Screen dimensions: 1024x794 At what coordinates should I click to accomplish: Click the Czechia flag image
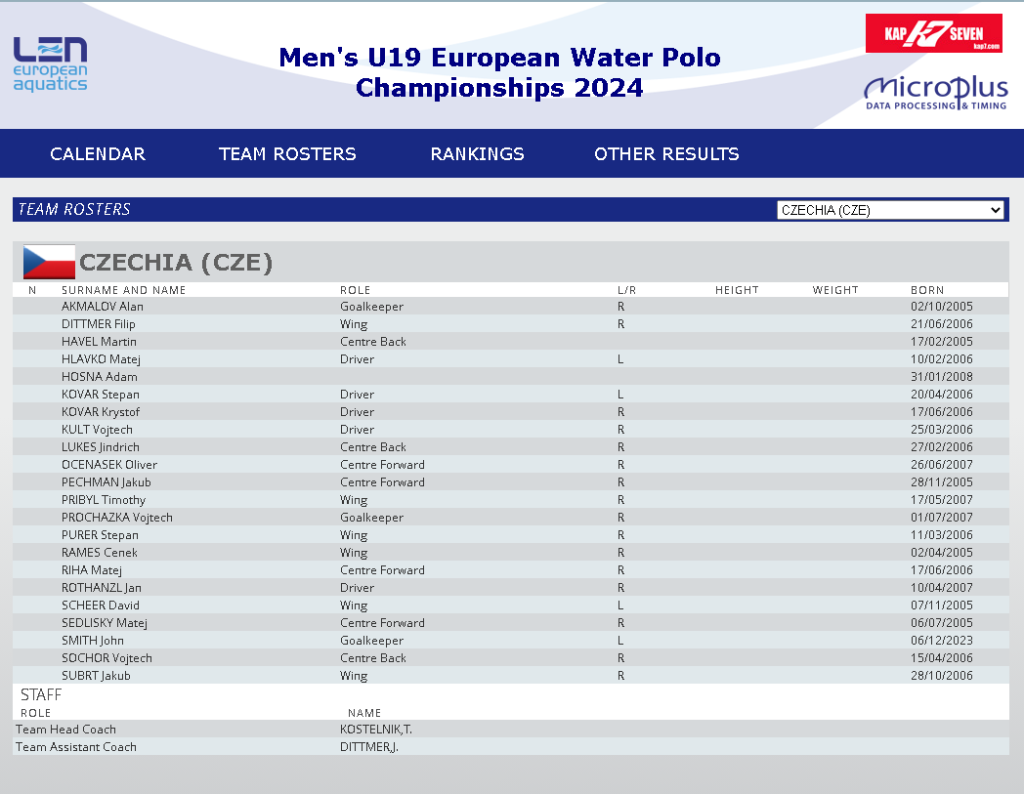tap(49, 262)
